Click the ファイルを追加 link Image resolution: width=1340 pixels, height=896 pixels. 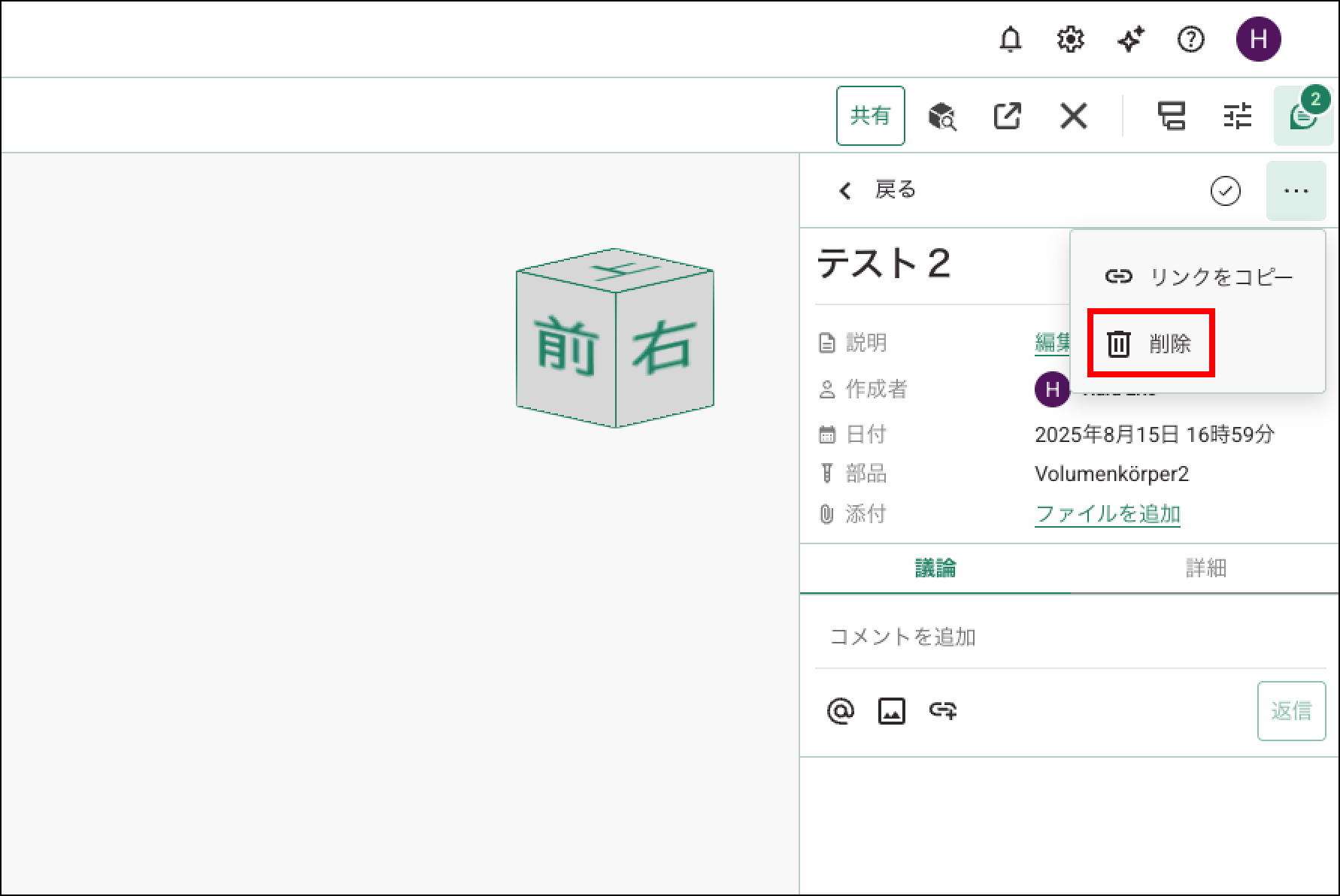(x=1107, y=514)
